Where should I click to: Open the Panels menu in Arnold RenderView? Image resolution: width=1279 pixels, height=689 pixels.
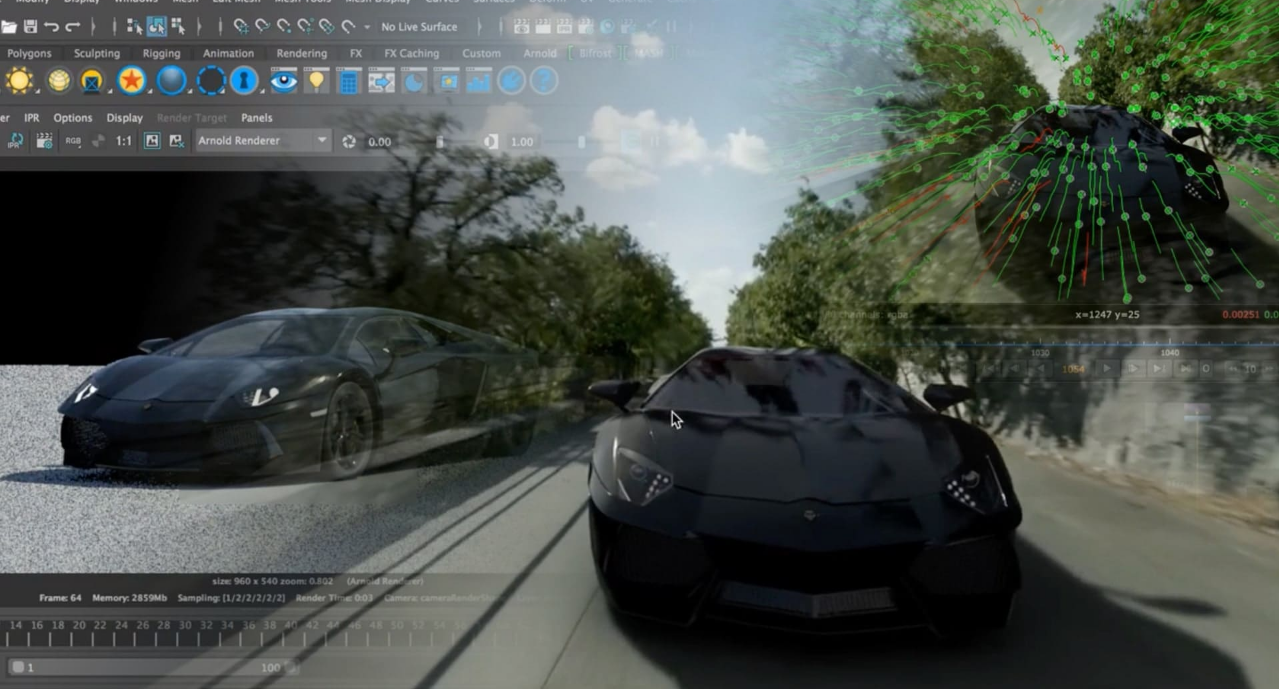(x=257, y=117)
